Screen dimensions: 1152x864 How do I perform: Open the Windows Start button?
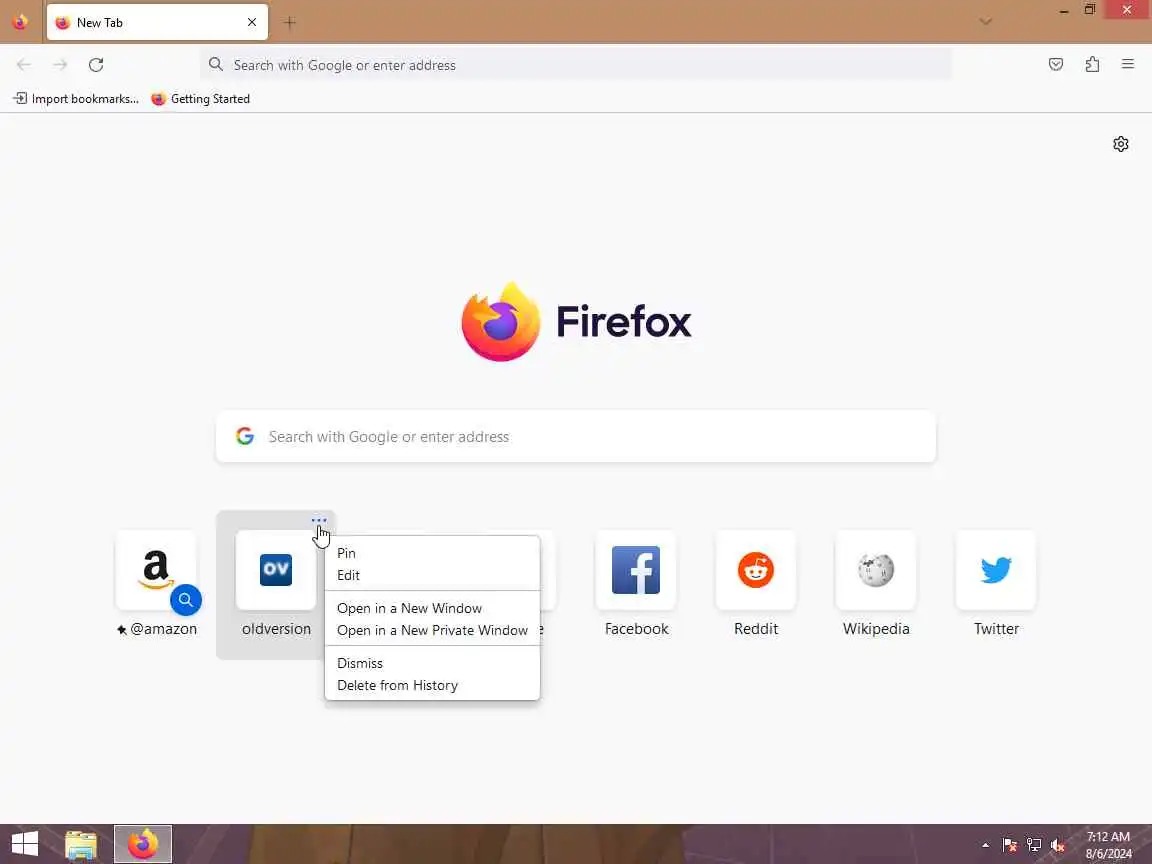pyautogui.click(x=25, y=843)
